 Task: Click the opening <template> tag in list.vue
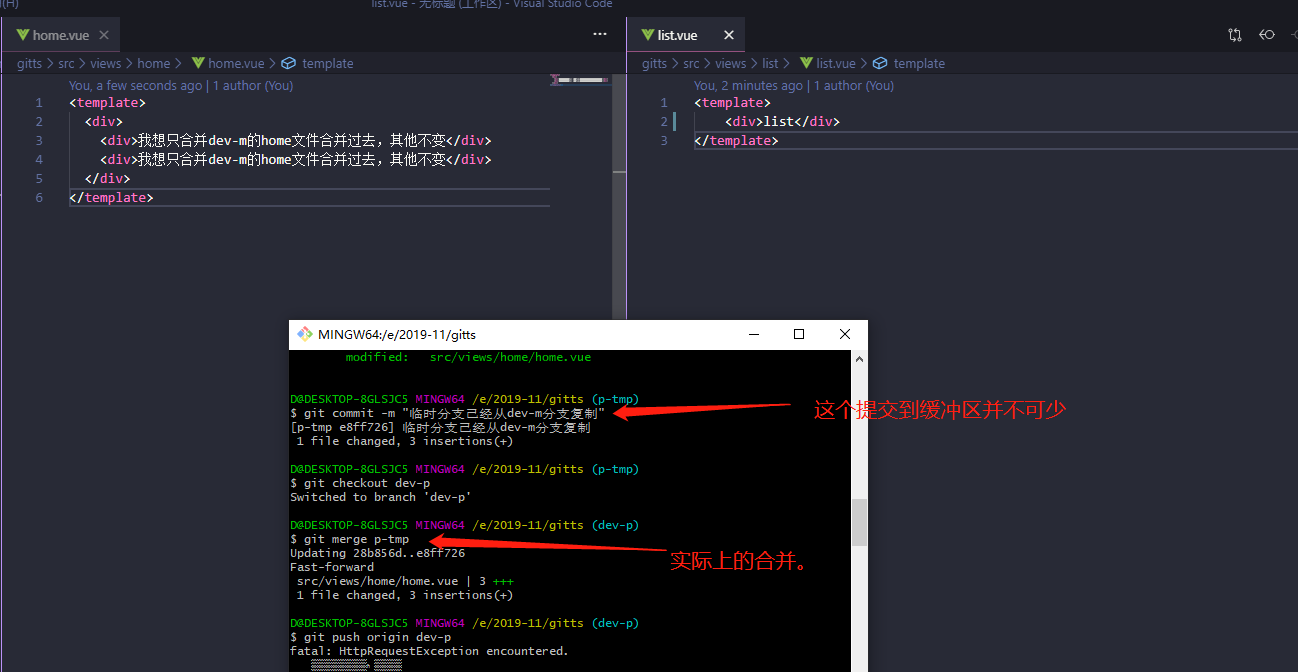click(732, 102)
